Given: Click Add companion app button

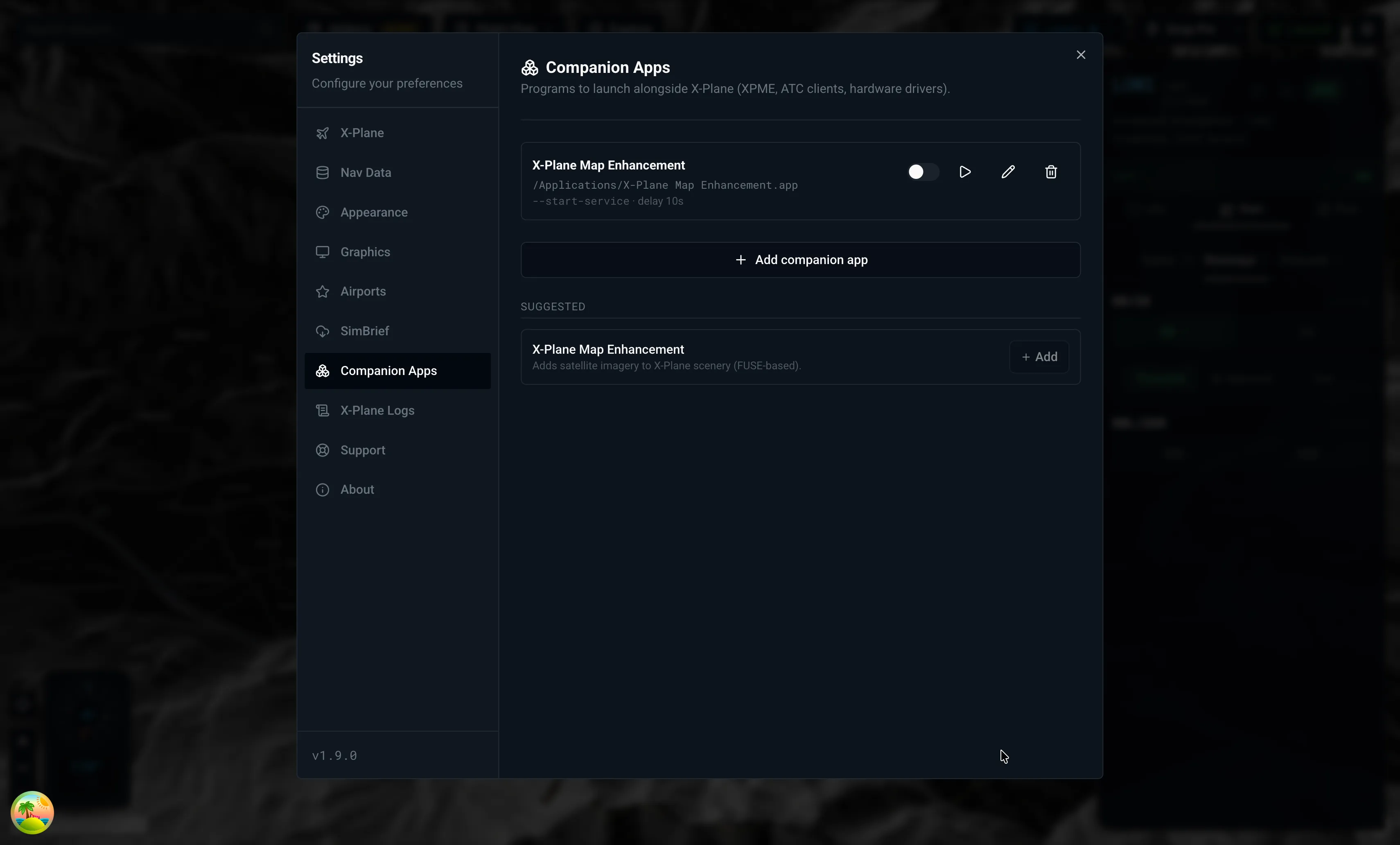Looking at the screenshot, I should 801,260.
